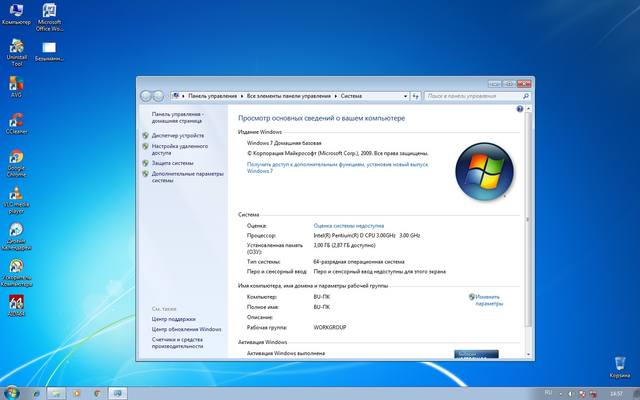
Task: Show hidden tray icons arrow
Action: tap(560, 394)
